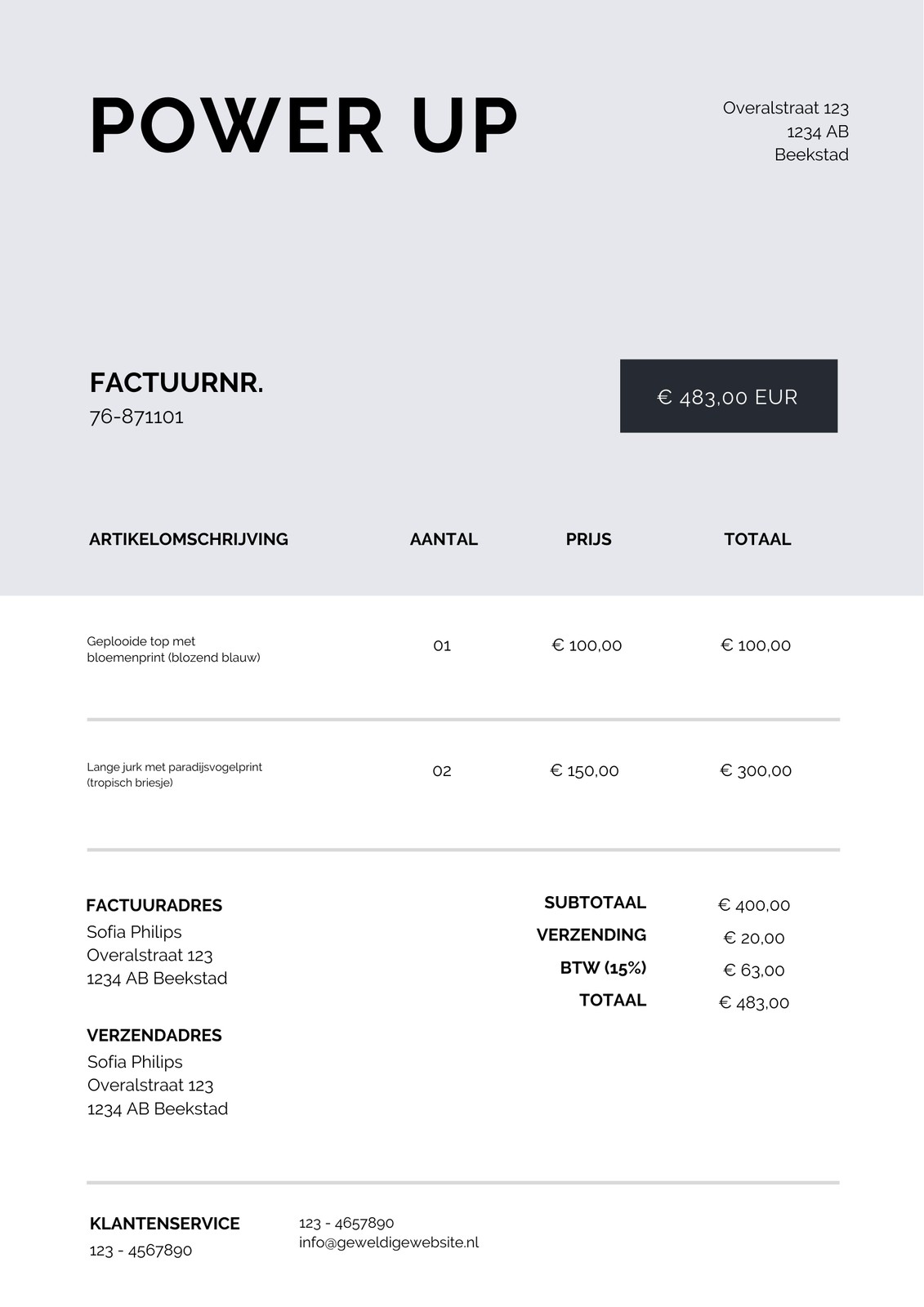Click the VERZENDADRES heading
924x1307 pixels.
coord(154,1035)
